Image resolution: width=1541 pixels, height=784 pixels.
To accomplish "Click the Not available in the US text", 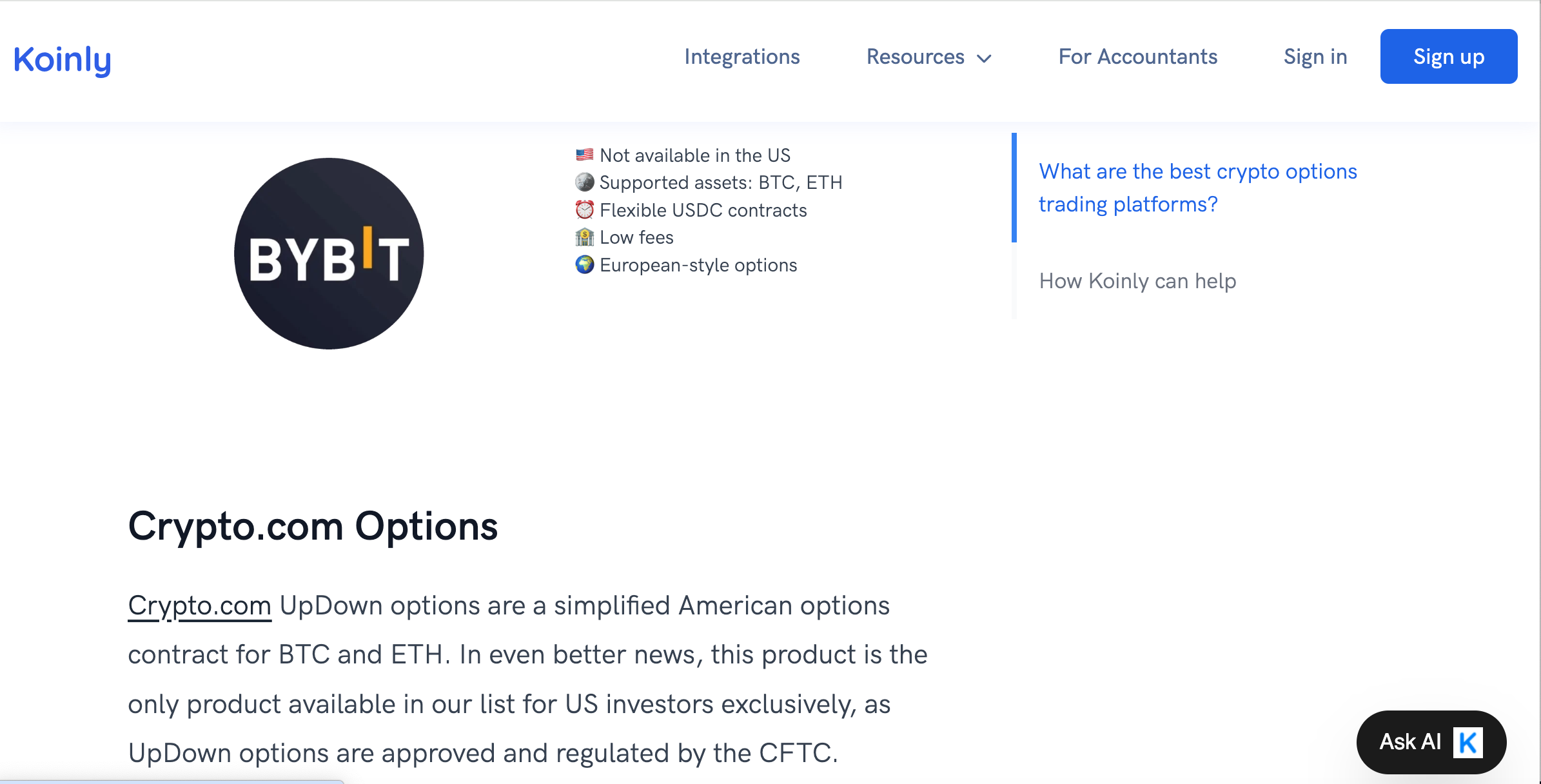I will click(694, 155).
